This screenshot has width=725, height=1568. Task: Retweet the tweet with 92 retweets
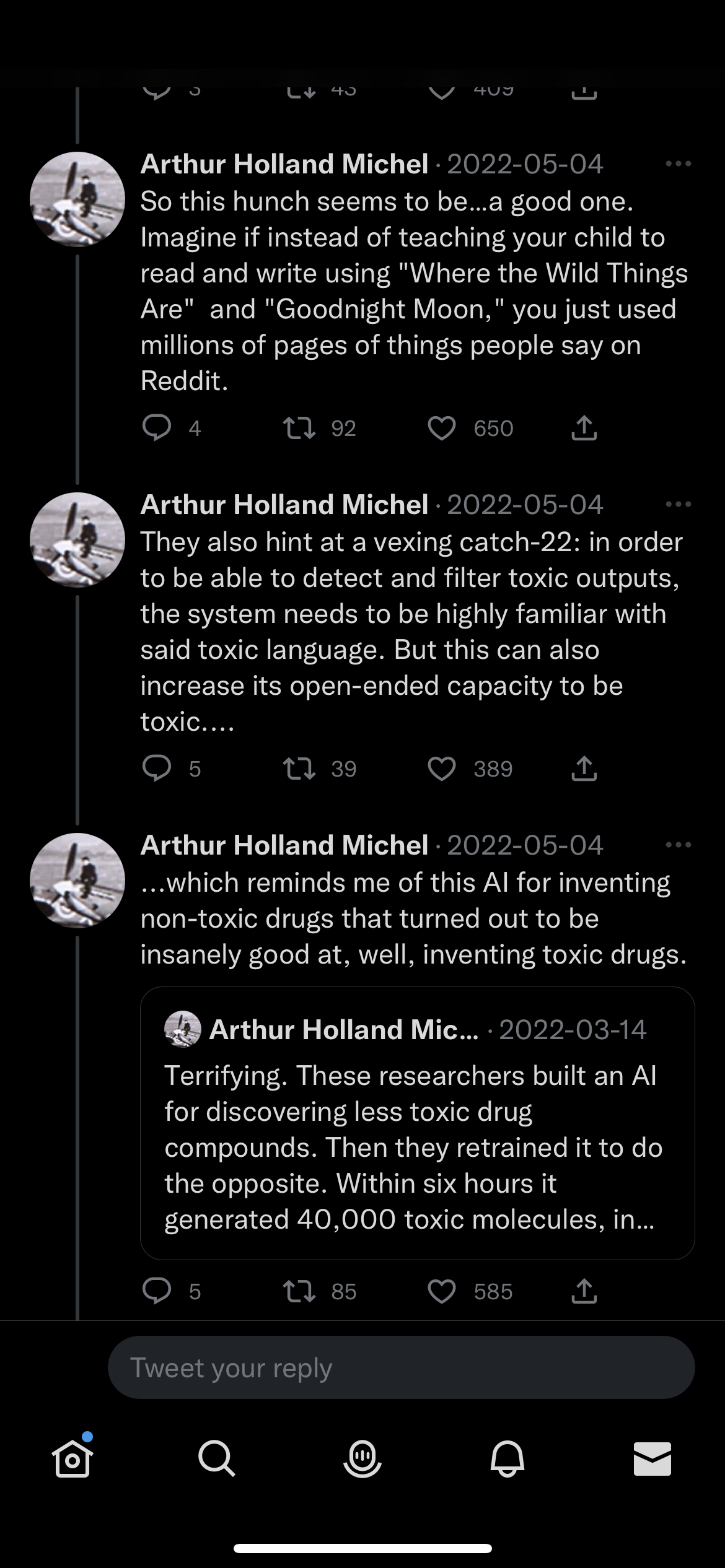pos(299,428)
